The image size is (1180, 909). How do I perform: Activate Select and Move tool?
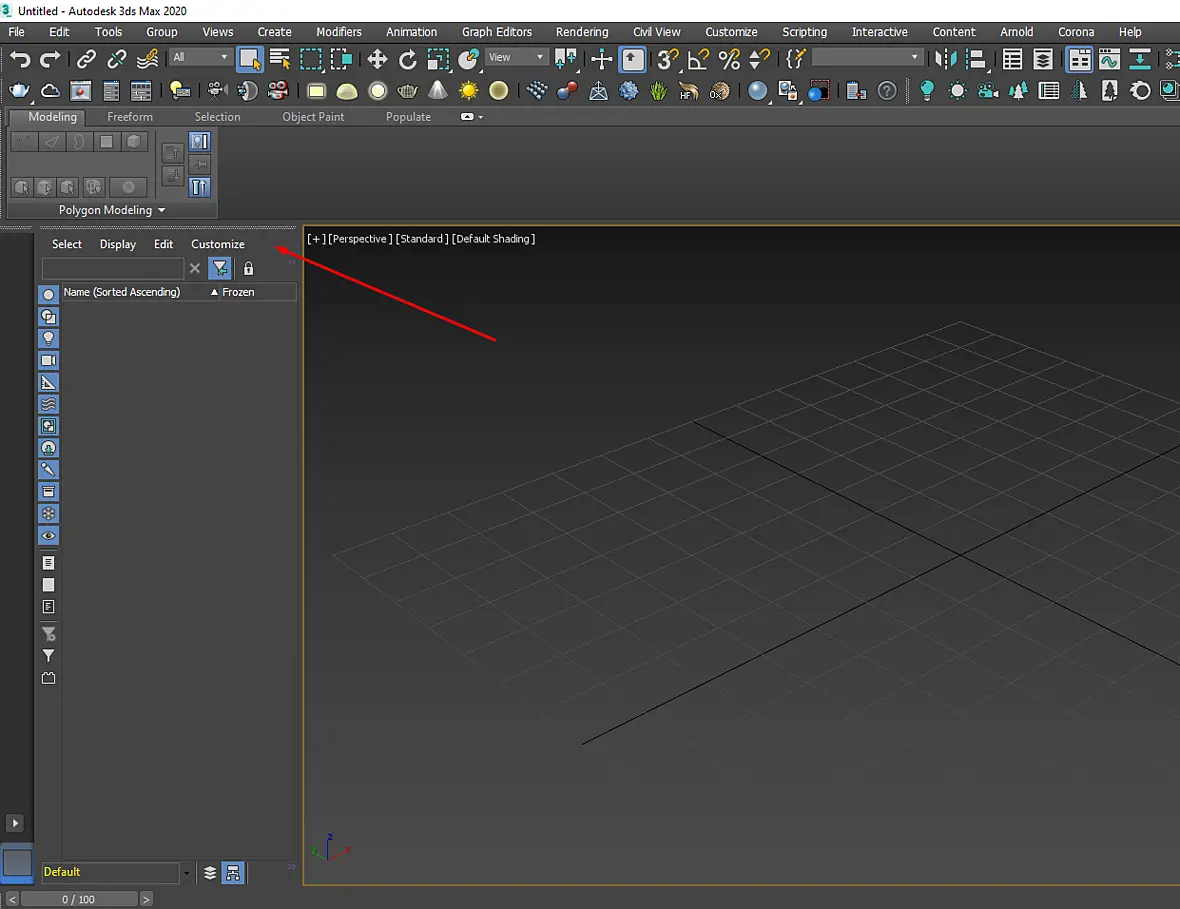click(377, 59)
